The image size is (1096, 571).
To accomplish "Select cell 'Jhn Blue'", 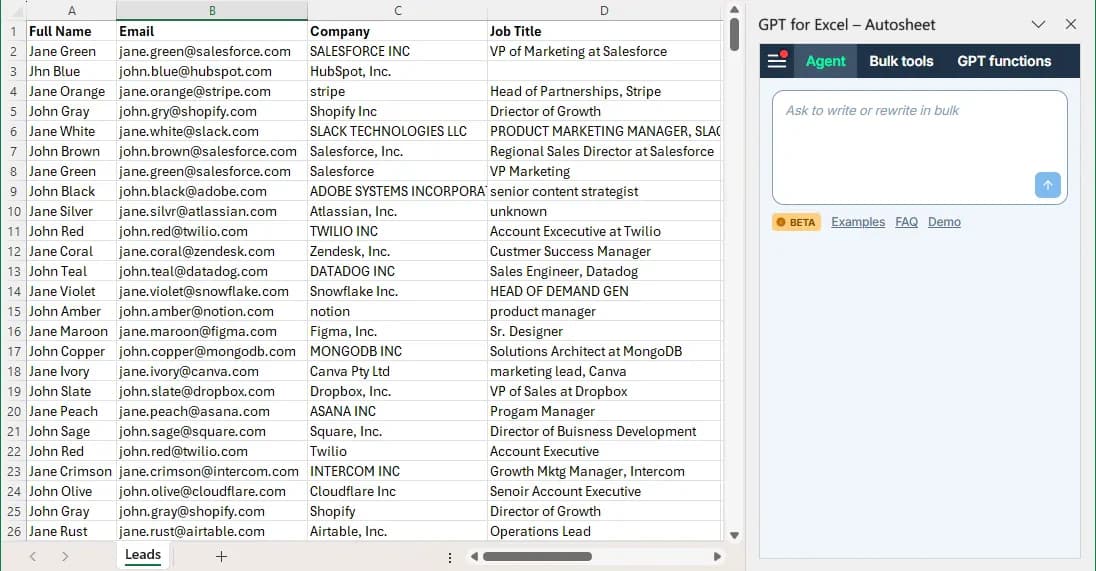I will click(71, 71).
